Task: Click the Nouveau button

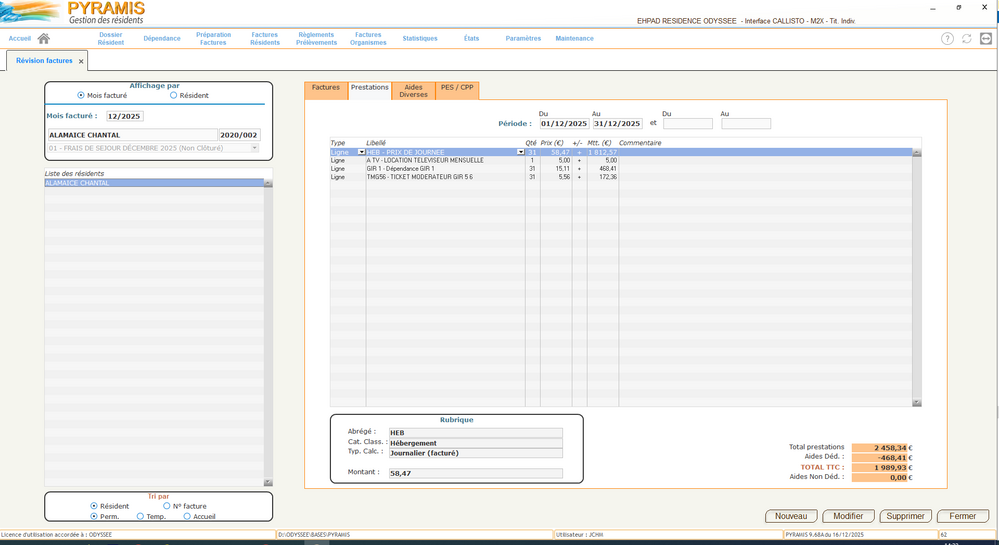Action: 791,516
